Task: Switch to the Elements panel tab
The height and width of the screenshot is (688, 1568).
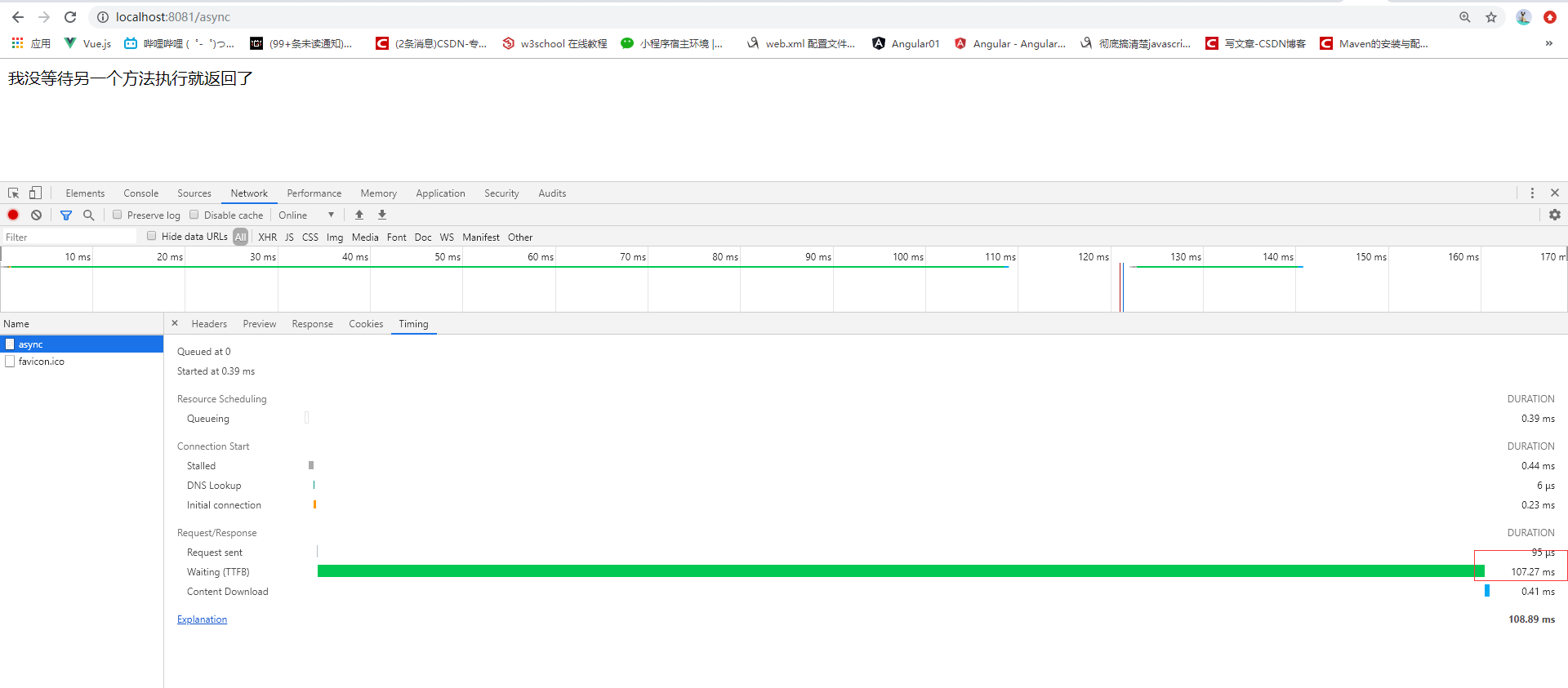Action: pyautogui.click(x=85, y=193)
